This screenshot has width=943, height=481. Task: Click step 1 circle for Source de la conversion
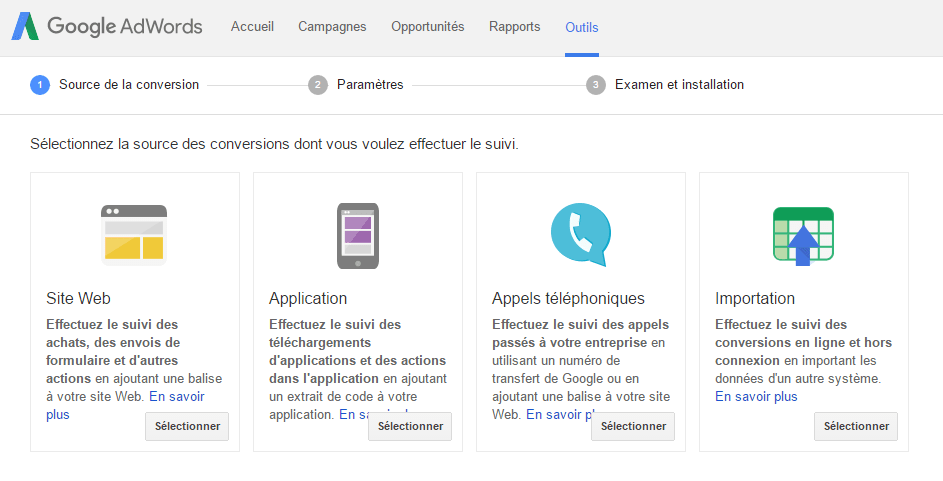(x=40, y=85)
